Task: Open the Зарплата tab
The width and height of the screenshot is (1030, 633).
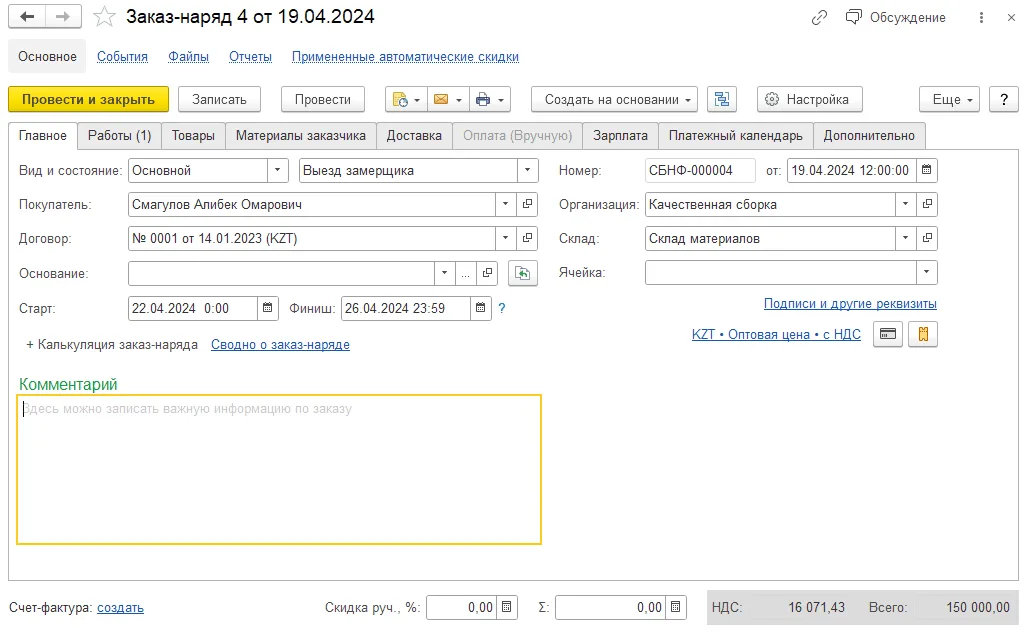Action: (x=620, y=136)
